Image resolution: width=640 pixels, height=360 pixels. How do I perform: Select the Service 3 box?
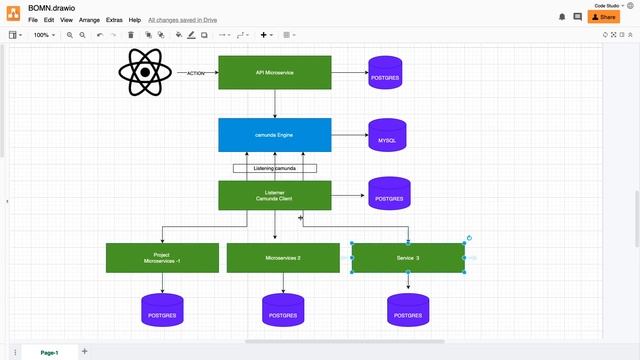click(408, 258)
